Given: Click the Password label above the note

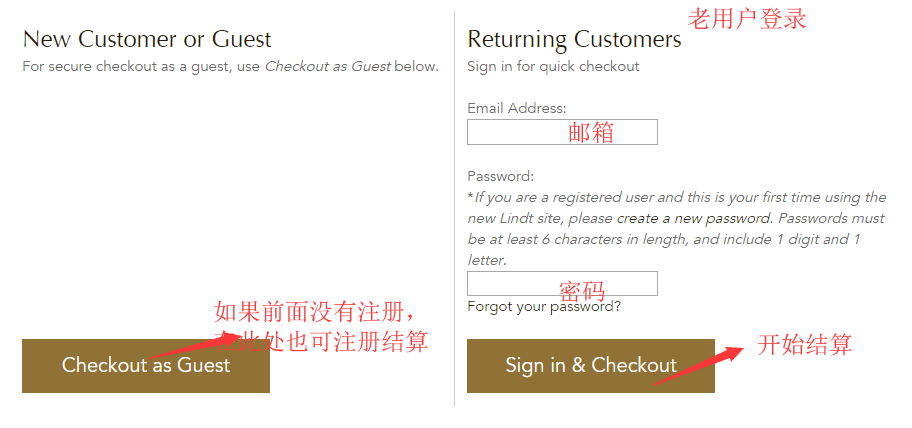Looking at the screenshot, I should (x=500, y=177).
